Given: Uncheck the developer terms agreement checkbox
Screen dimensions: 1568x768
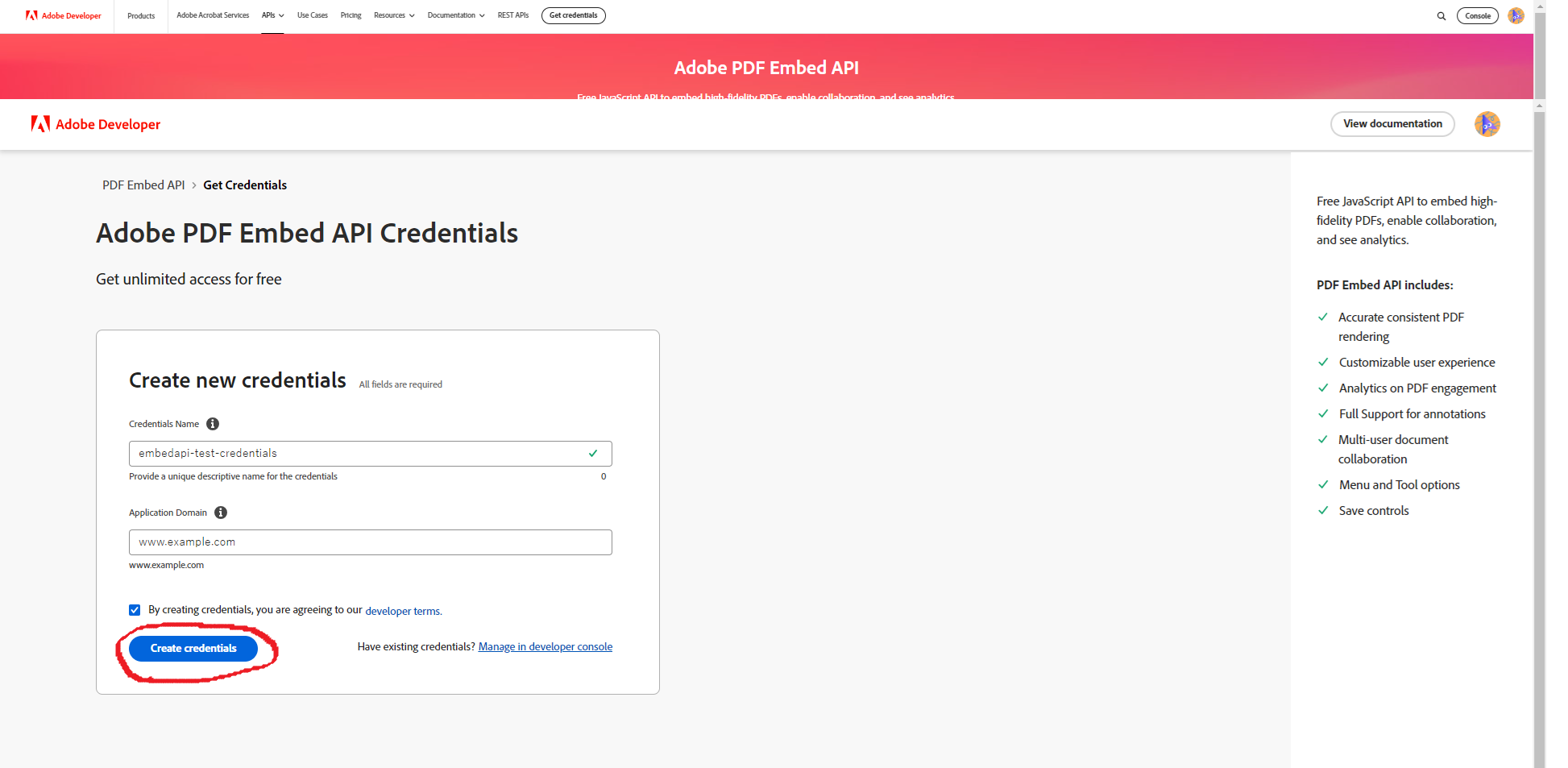Looking at the screenshot, I should coord(135,610).
